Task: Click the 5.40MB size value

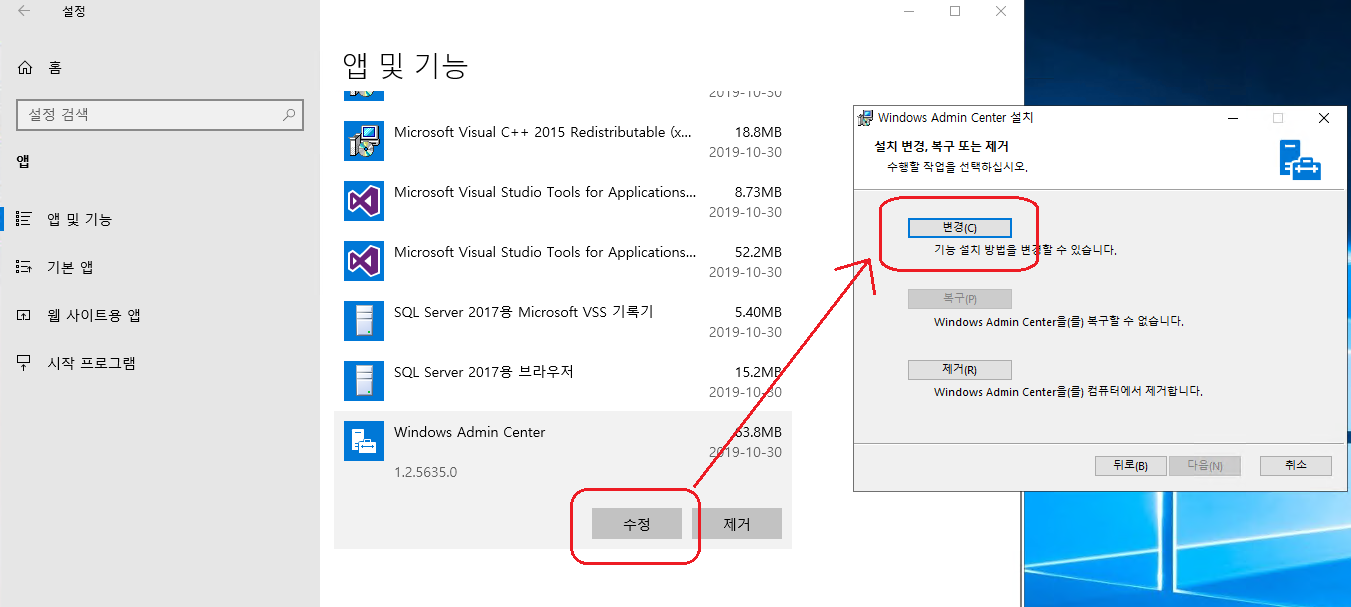Action: (x=758, y=312)
